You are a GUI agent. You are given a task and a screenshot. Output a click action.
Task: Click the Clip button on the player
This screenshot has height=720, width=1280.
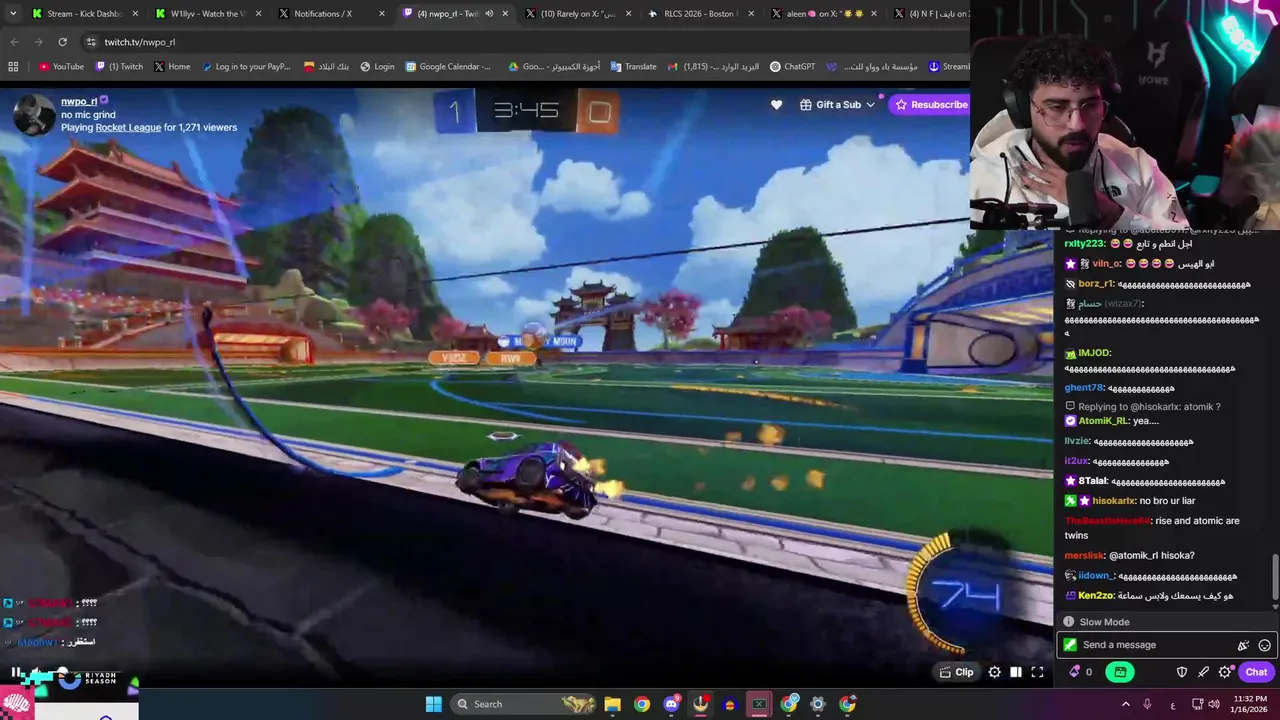956,672
